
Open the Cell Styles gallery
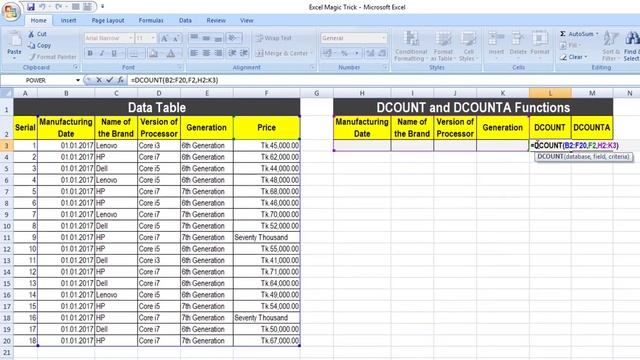[468, 46]
